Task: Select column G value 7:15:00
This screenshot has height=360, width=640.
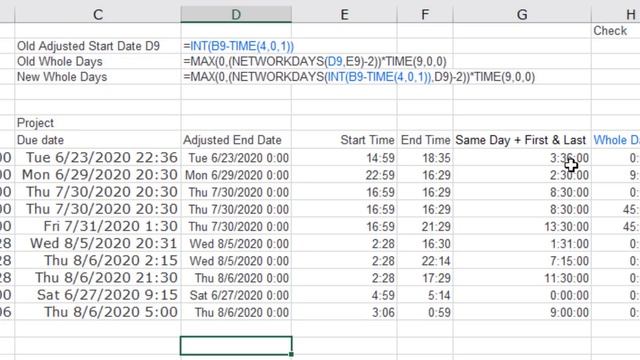Action: [569, 261]
